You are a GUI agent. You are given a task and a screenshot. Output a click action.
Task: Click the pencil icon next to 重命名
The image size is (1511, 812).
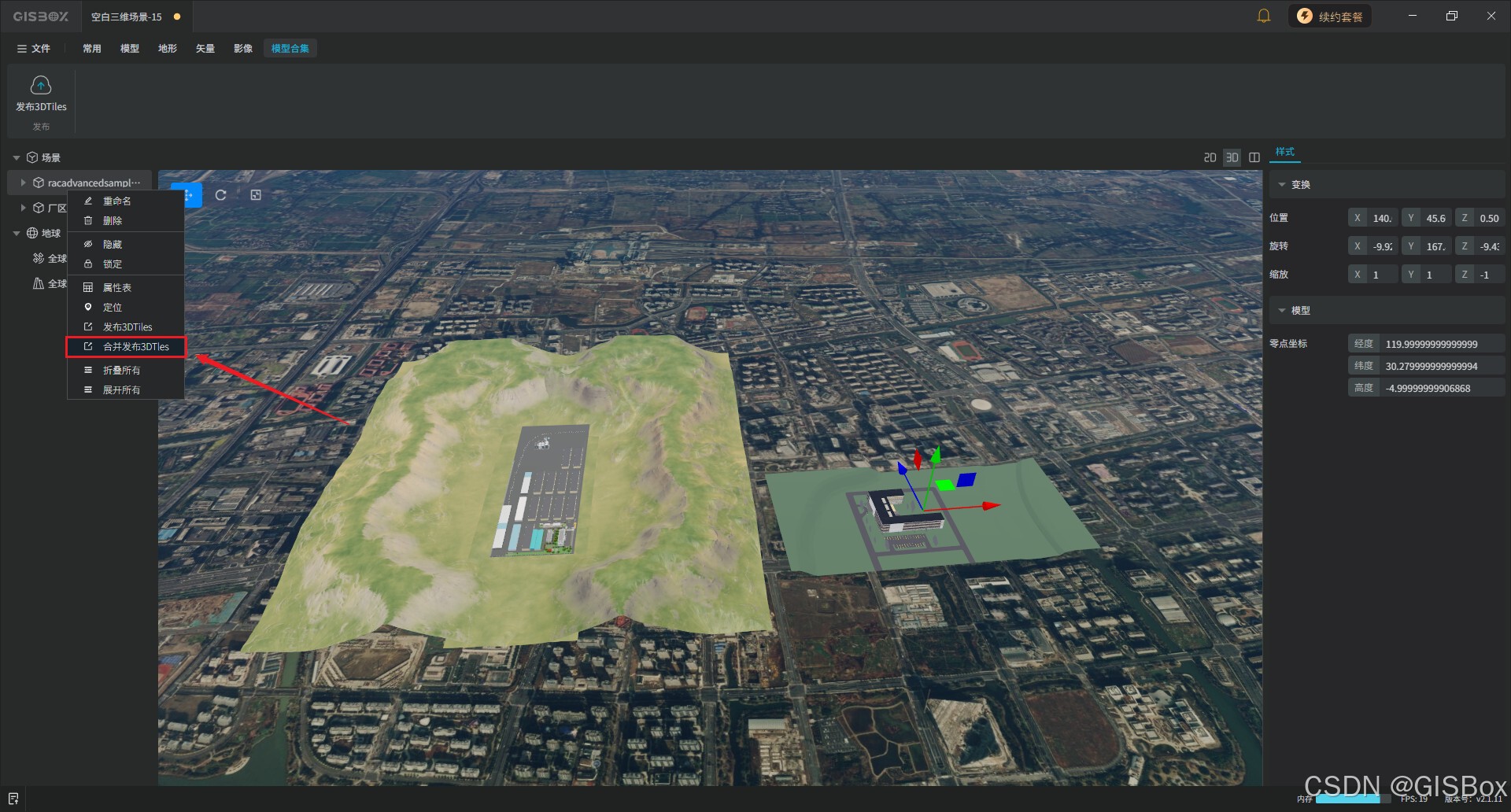click(88, 201)
